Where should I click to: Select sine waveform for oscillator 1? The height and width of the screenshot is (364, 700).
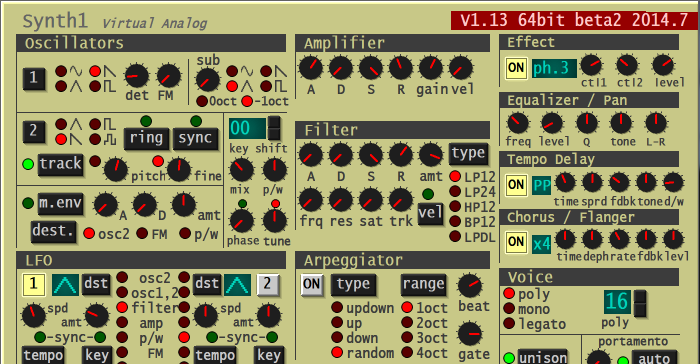(x=61, y=71)
